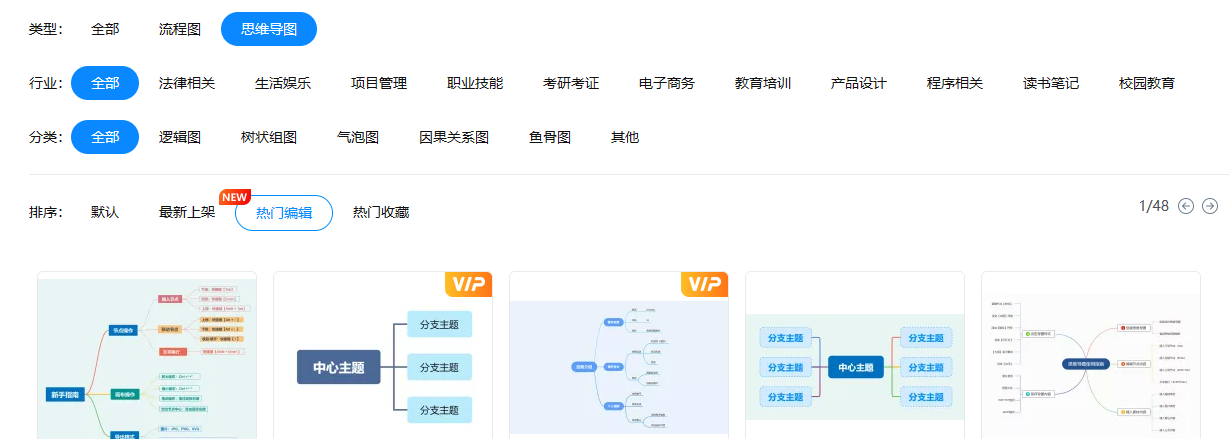Image resolution: width=1230 pixels, height=439 pixels.
Task: Select 全部 in the 分类 row
Action: [105, 137]
